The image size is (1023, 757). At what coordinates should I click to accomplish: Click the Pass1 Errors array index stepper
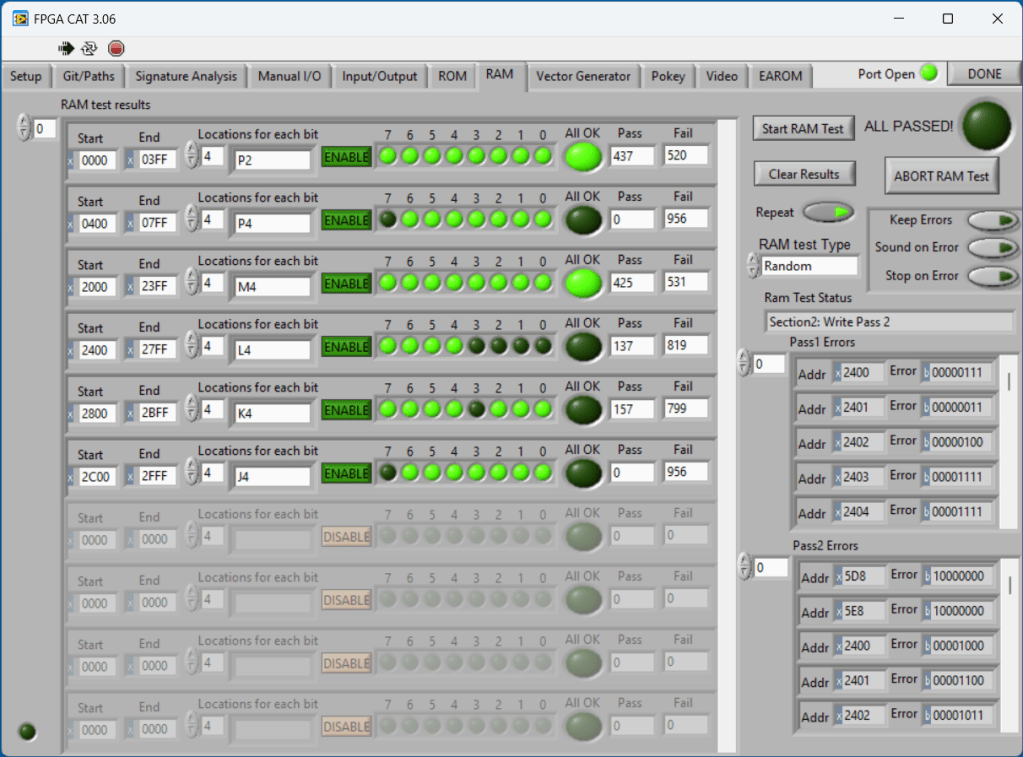744,364
